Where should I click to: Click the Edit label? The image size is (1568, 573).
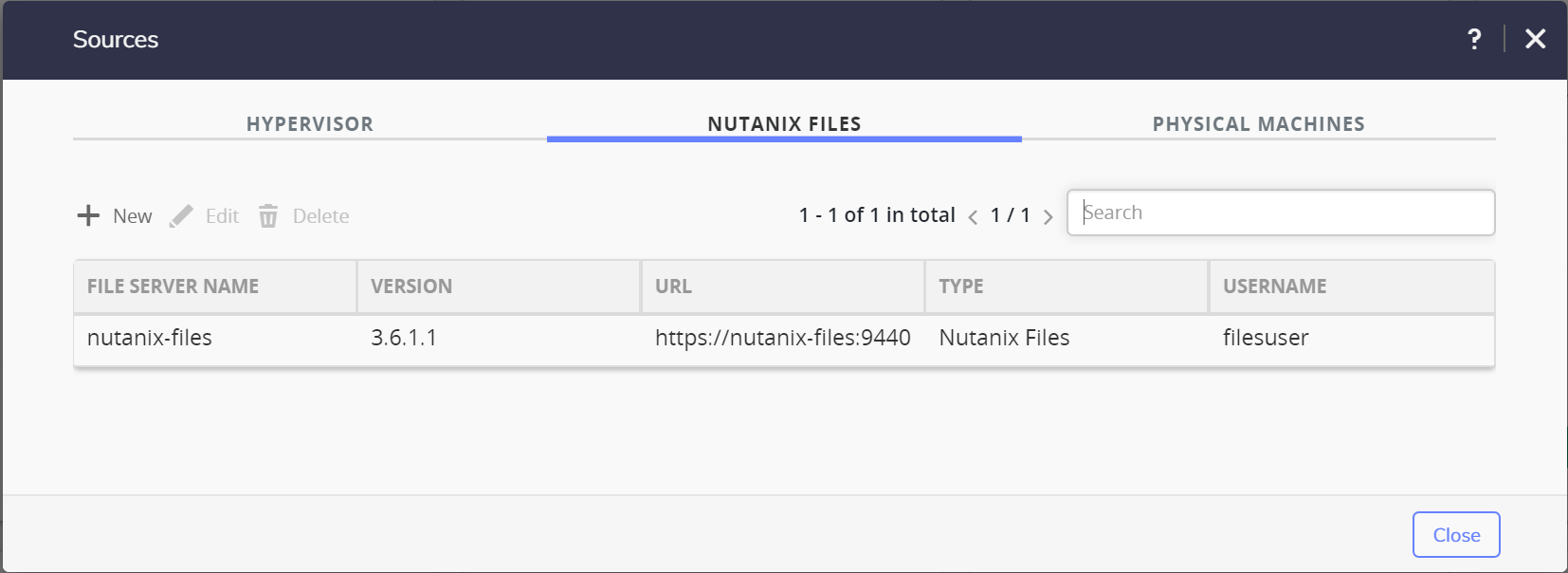222,216
